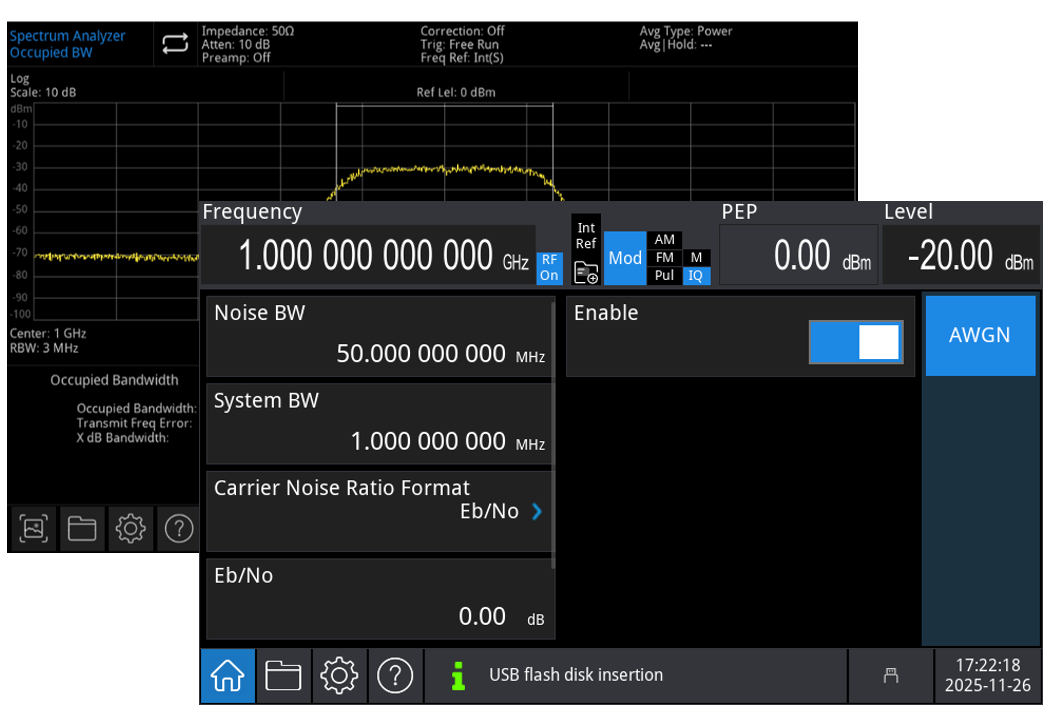1060x725 pixels.
Task: Toggle the Mod modulation button
Action: pyautogui.click(x=625, y=258)
